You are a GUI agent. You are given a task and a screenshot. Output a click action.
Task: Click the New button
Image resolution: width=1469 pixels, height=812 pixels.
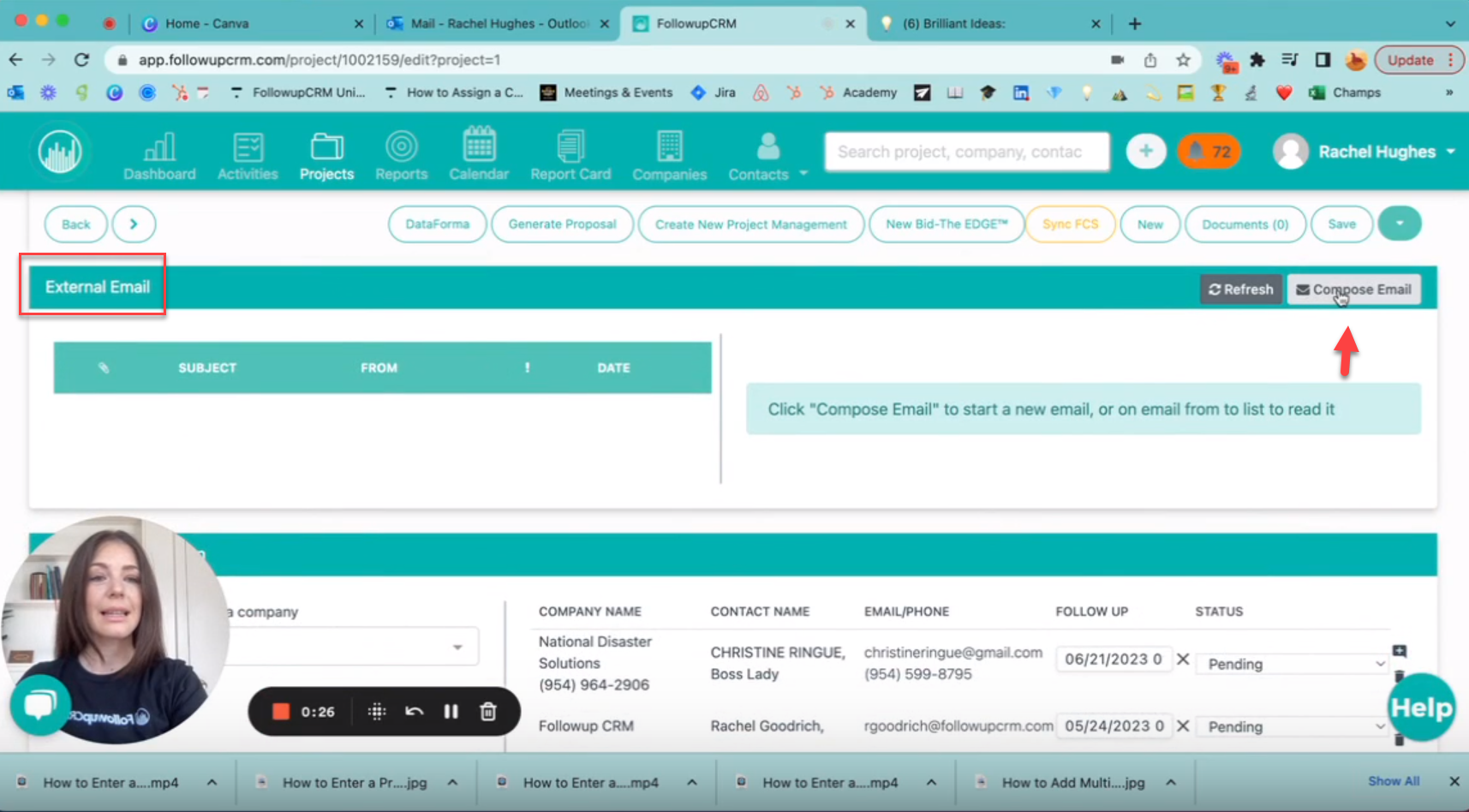click(x=1150, y=224)
